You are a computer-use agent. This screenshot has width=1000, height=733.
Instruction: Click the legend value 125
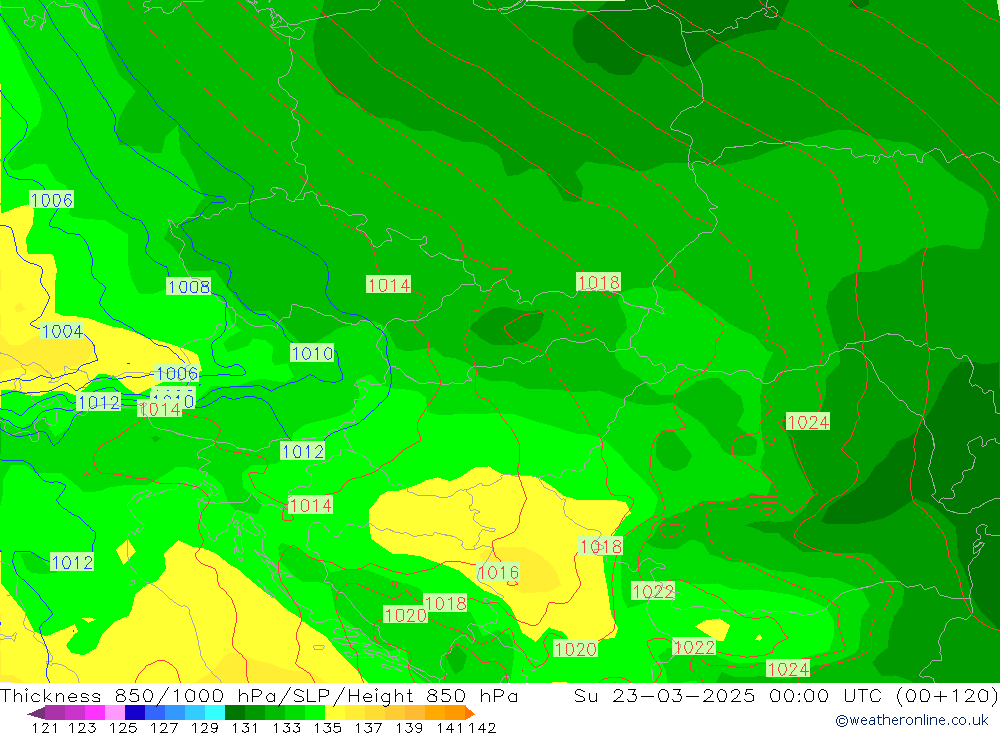(x=123, y=727)
